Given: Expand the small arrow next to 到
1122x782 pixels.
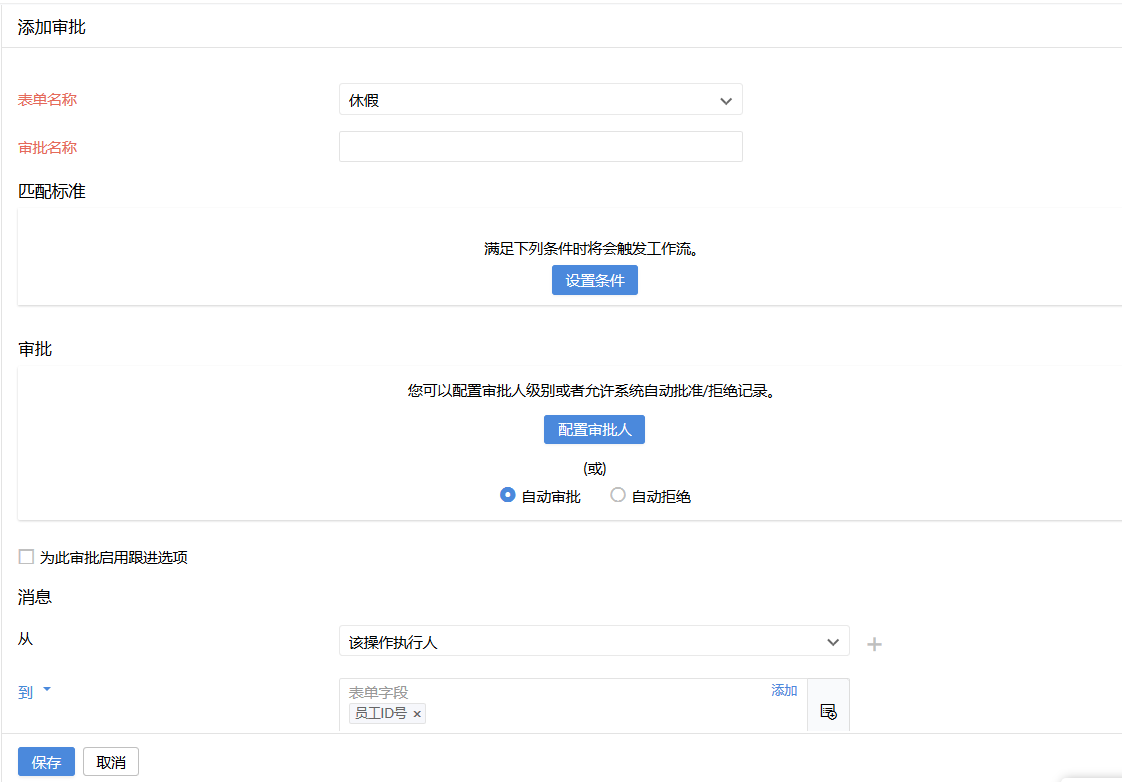Looking at the screenshot, I should (47, 690).
